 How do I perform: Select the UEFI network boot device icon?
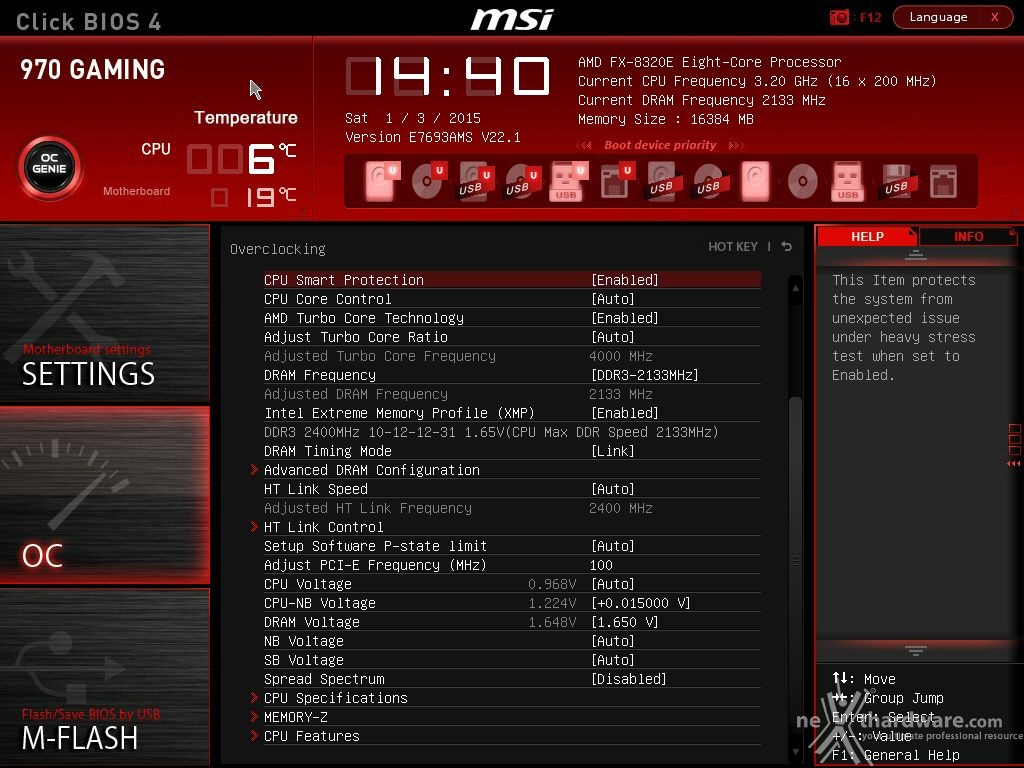pyautogui.click(x=616, y=180)
